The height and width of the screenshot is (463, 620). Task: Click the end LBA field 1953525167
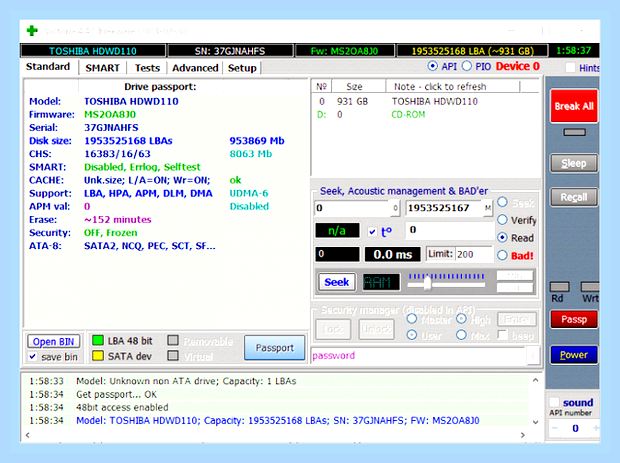444,208
